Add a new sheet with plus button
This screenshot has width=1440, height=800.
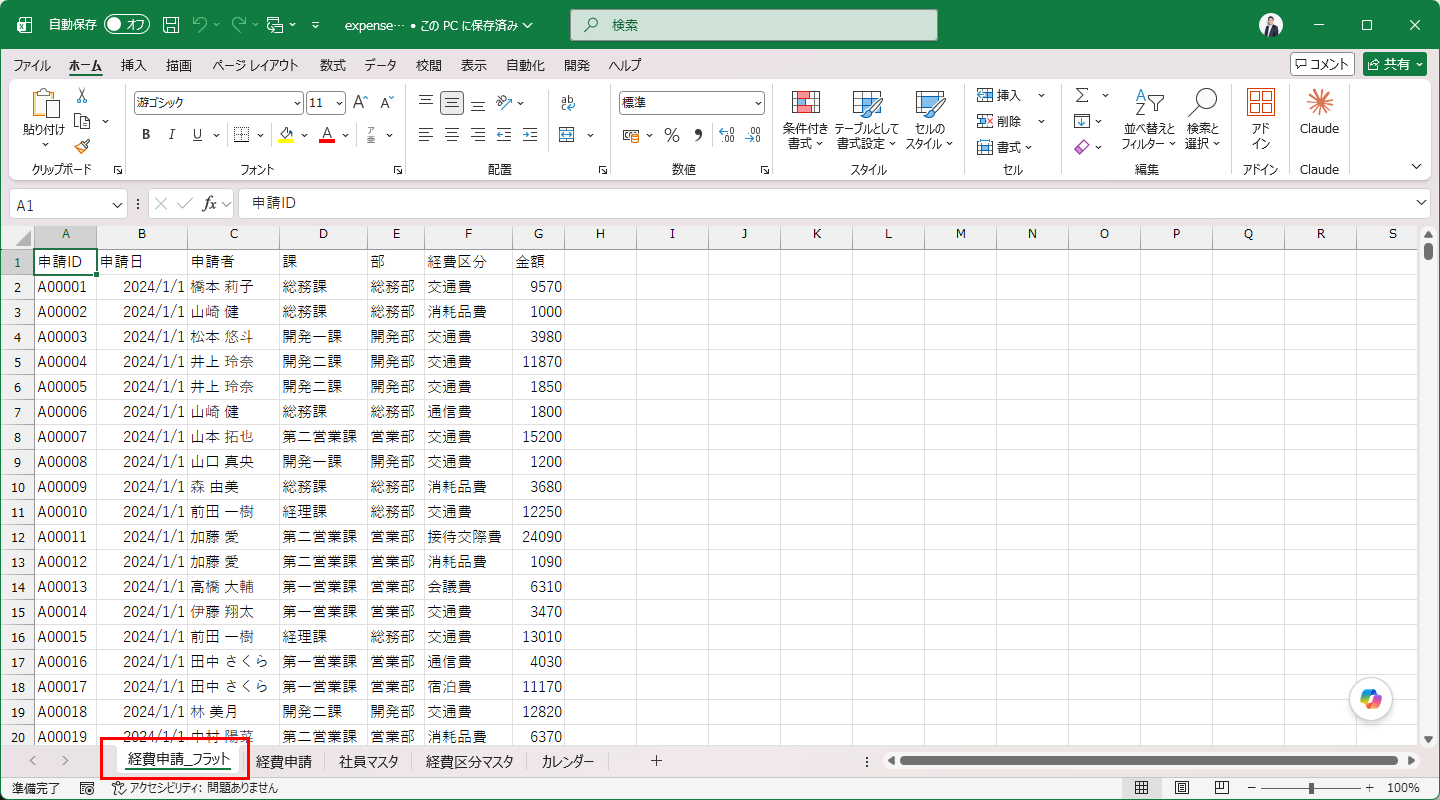click(656, 761)
